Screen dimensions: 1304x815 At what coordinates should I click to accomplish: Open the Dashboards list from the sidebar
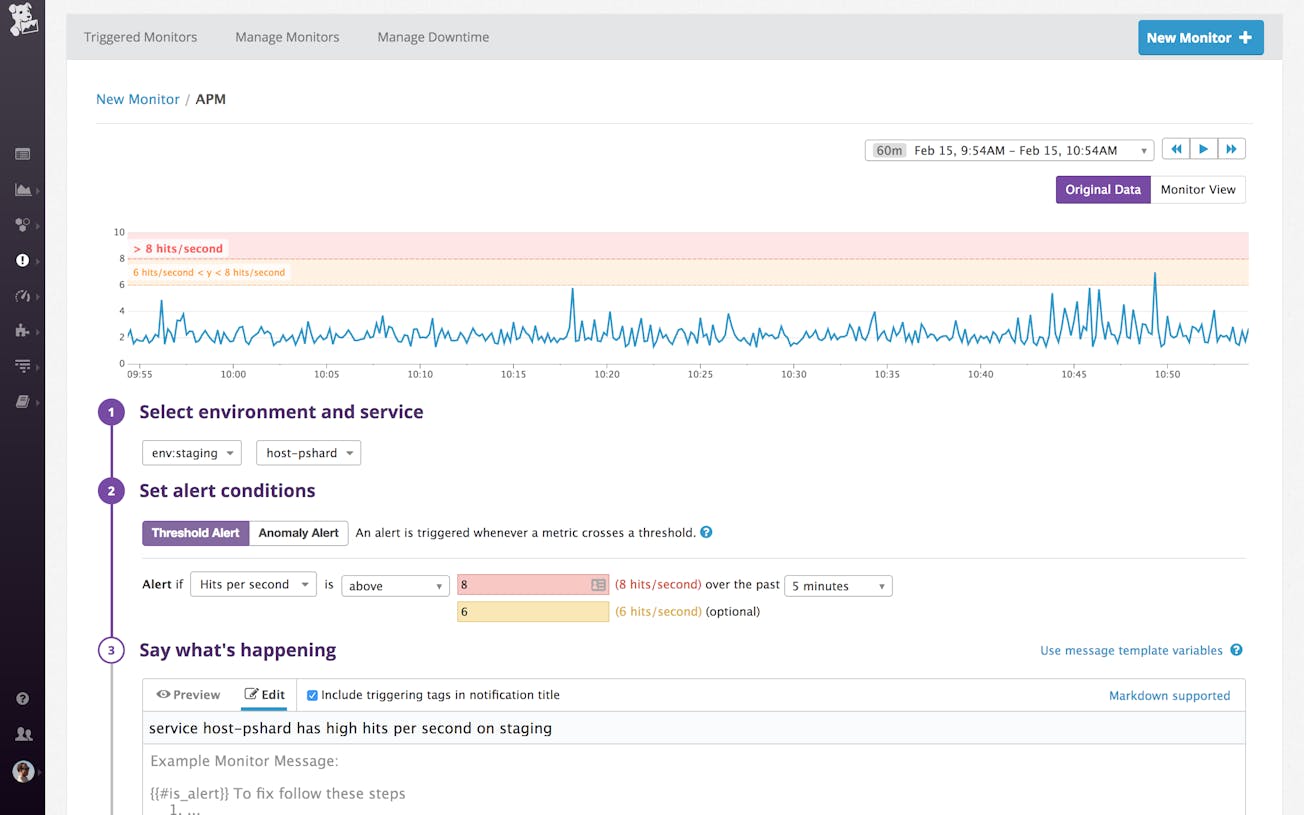(x=22, y=153)
